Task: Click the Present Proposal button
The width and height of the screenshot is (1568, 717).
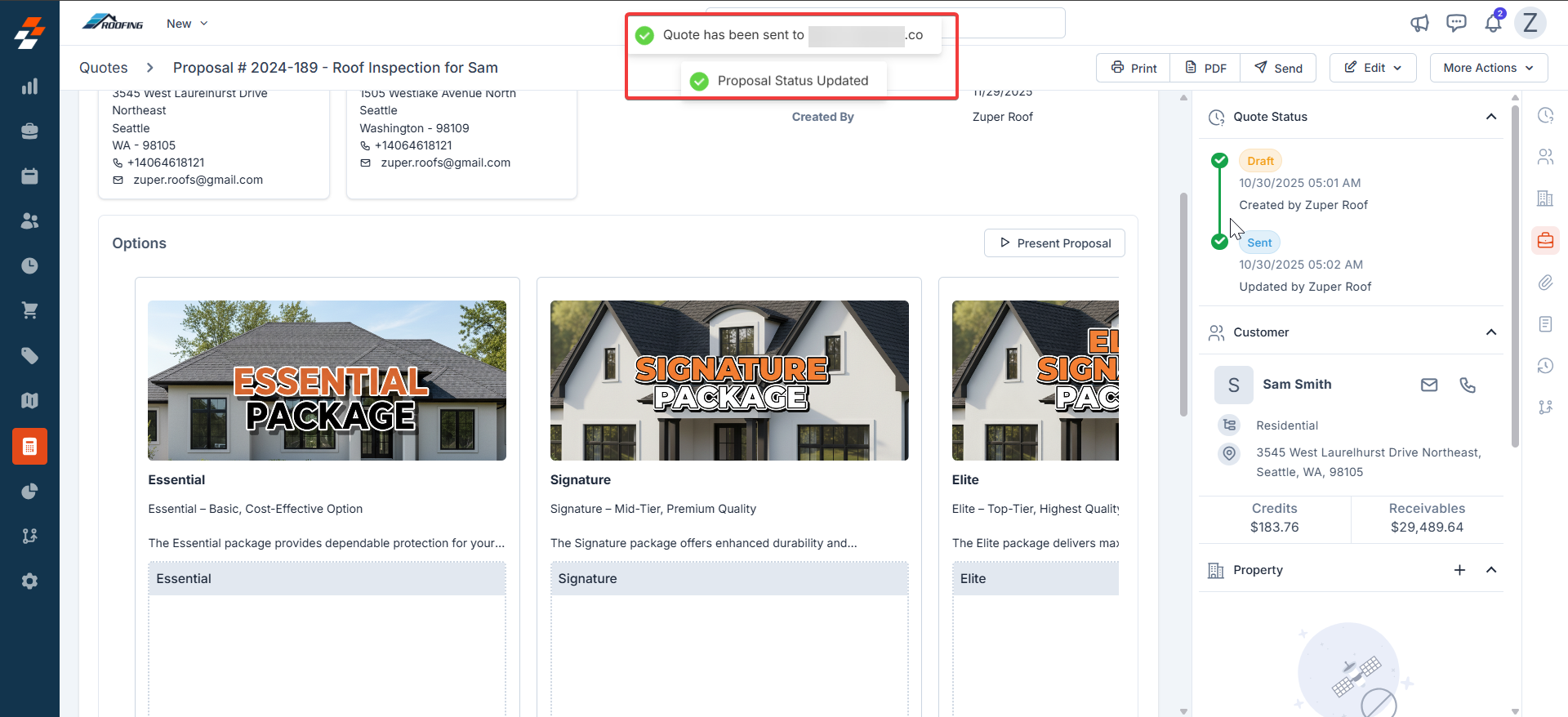Action: (x=1054, y=243)
